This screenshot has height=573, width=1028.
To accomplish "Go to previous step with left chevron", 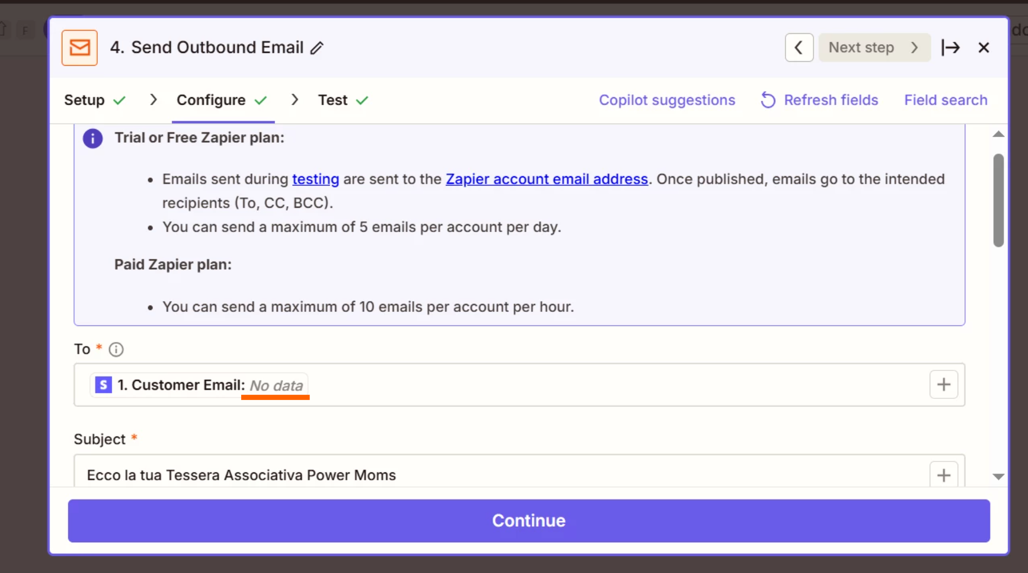I will coord(798,48).
